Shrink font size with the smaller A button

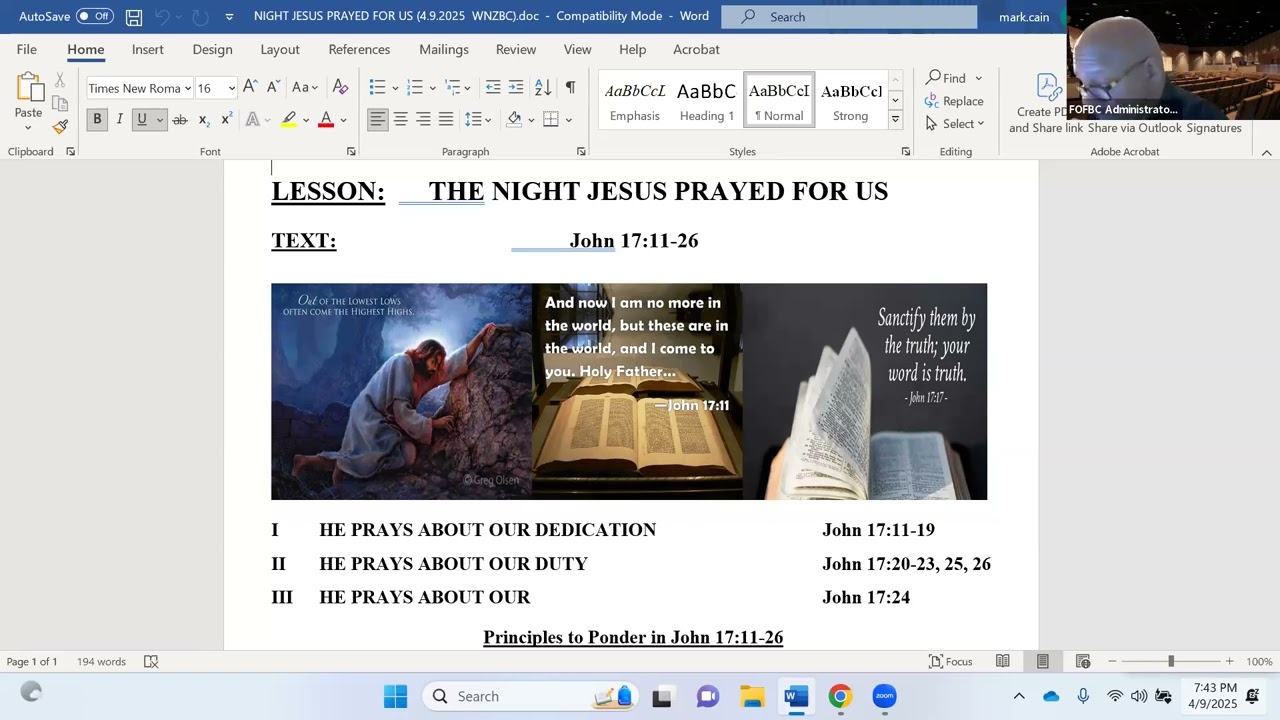[x=273, y=88]
